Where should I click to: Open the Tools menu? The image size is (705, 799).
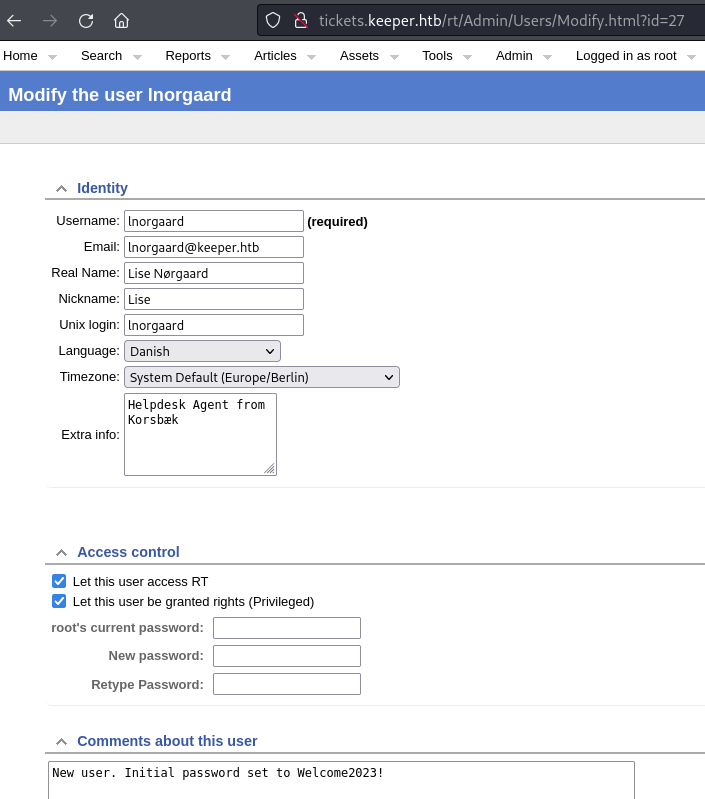tap(437, 56)
